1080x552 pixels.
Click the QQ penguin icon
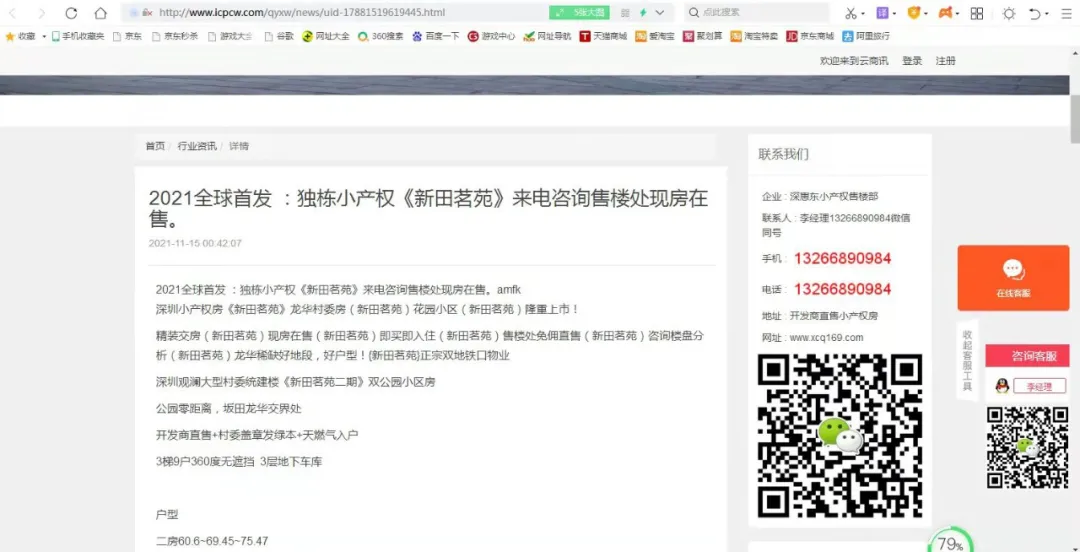tap(1001, 386)
